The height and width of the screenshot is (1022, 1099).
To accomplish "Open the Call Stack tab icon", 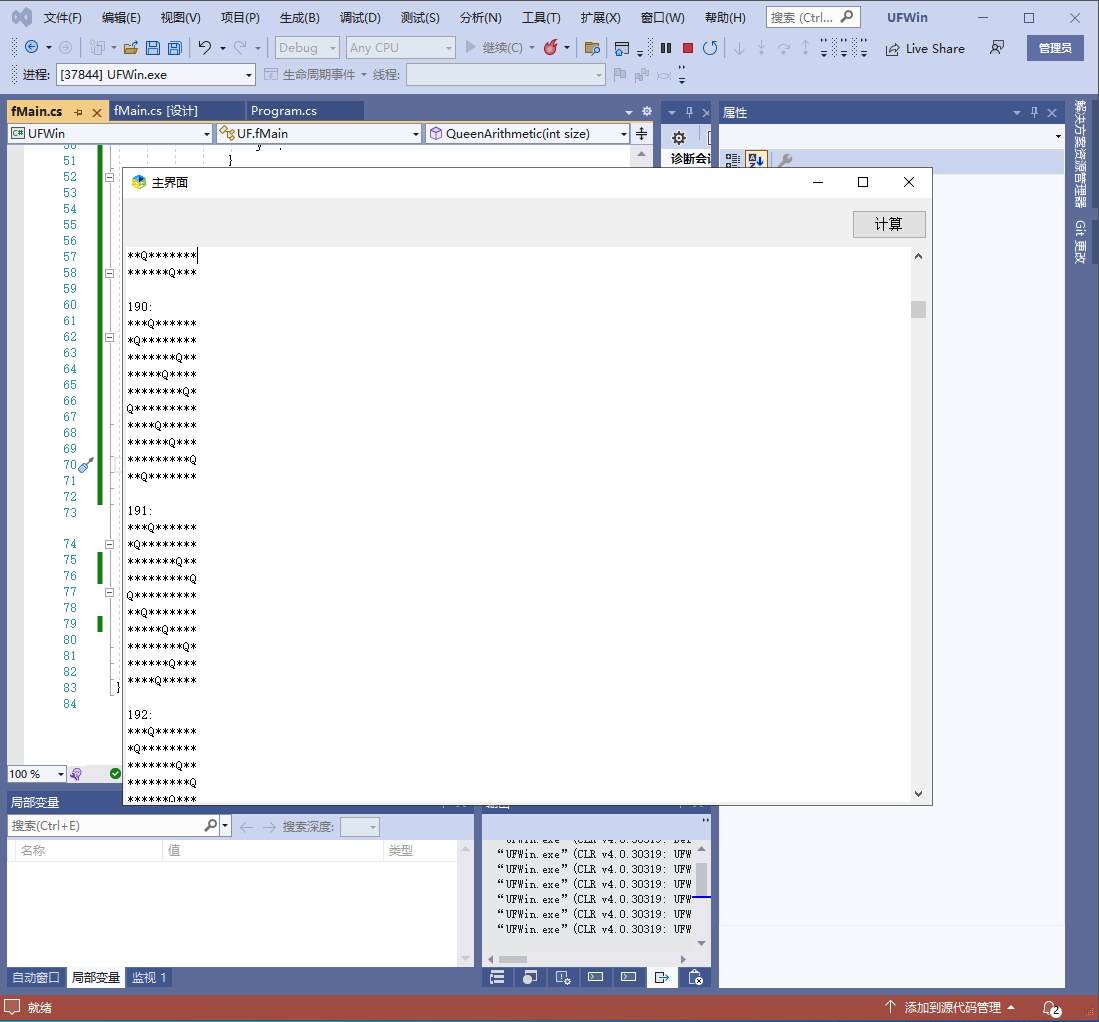I will pos(497,977).
